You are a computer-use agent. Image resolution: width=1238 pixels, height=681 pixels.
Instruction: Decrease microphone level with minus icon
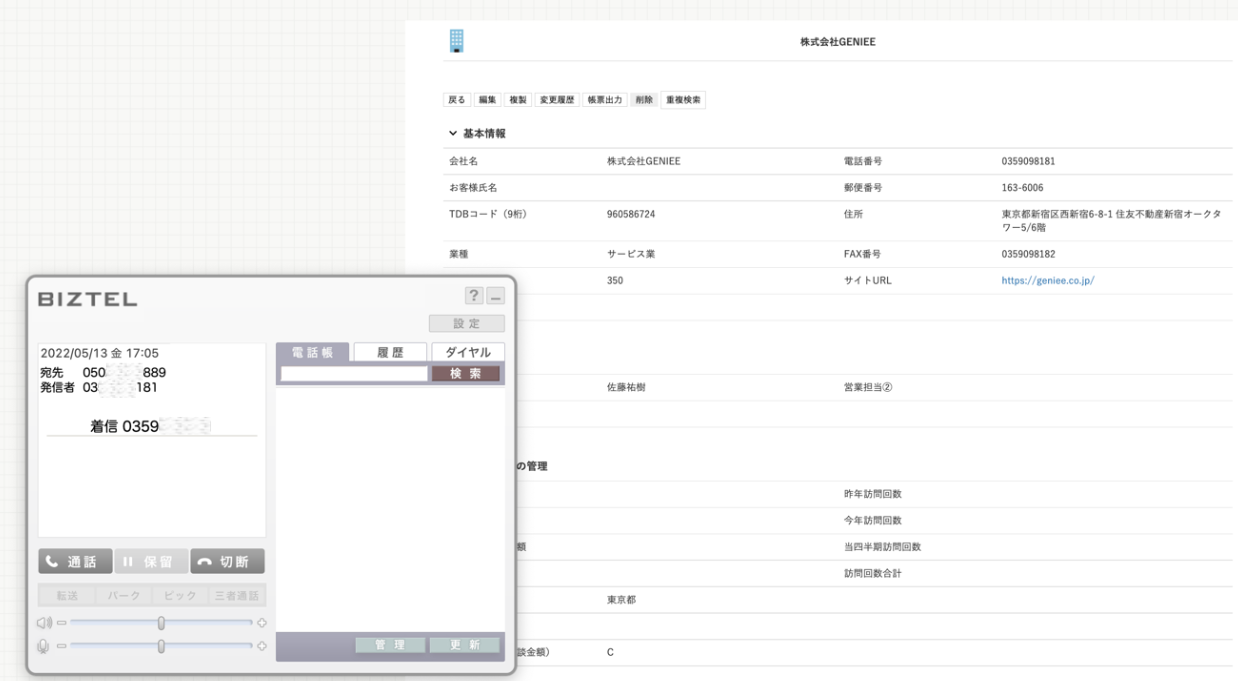coord(60,646)
